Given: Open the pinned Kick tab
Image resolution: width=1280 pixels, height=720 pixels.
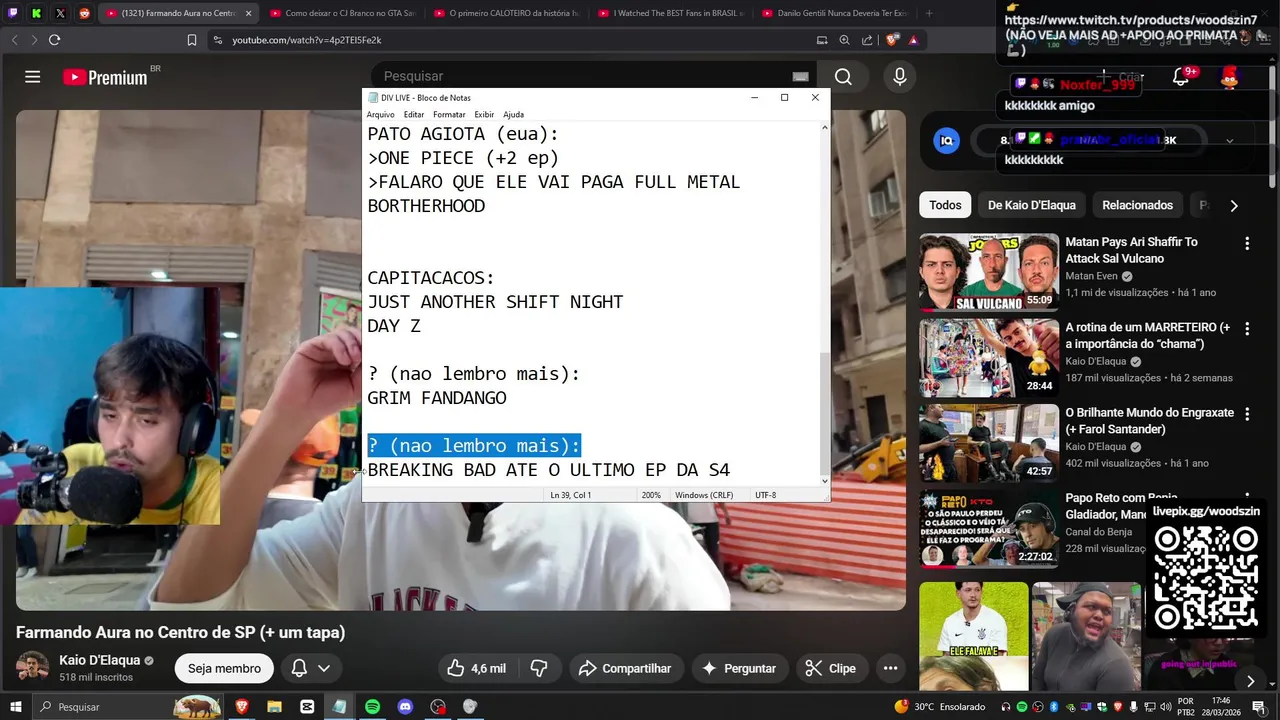Looking at the screenshot, I should tap(37, 13).
